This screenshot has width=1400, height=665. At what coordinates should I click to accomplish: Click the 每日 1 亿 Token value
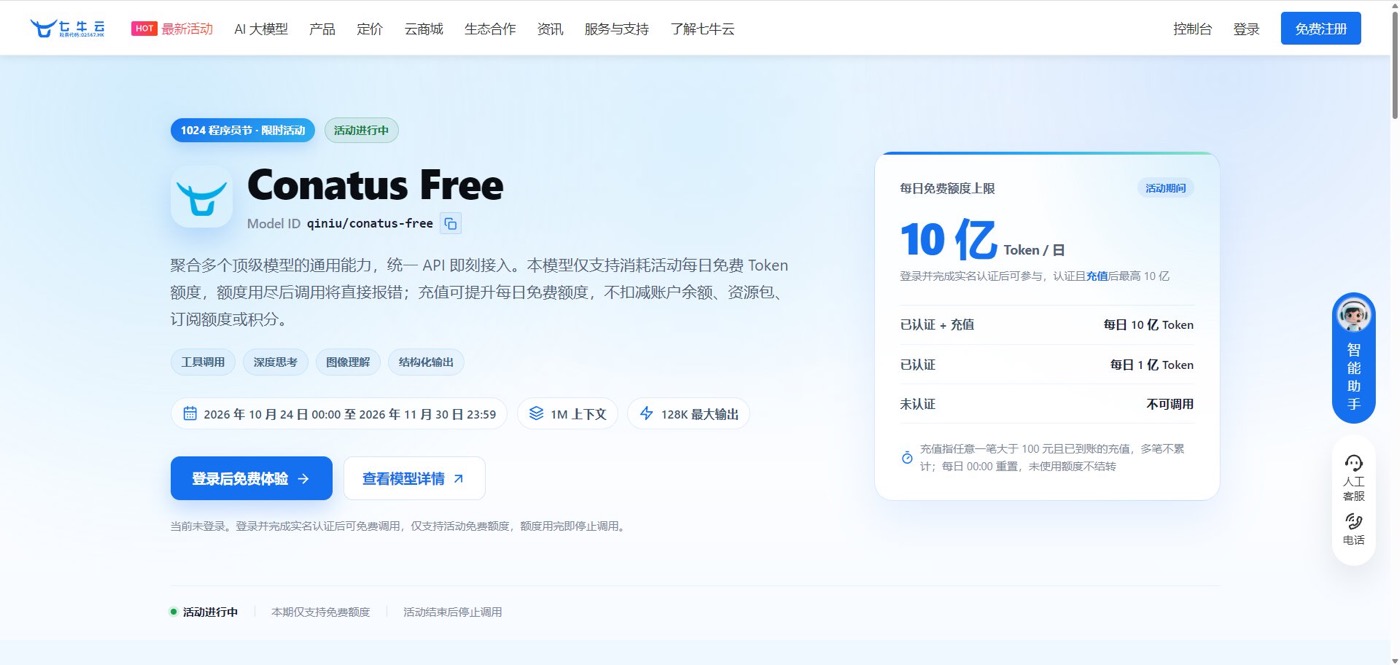pos(1151,365)
